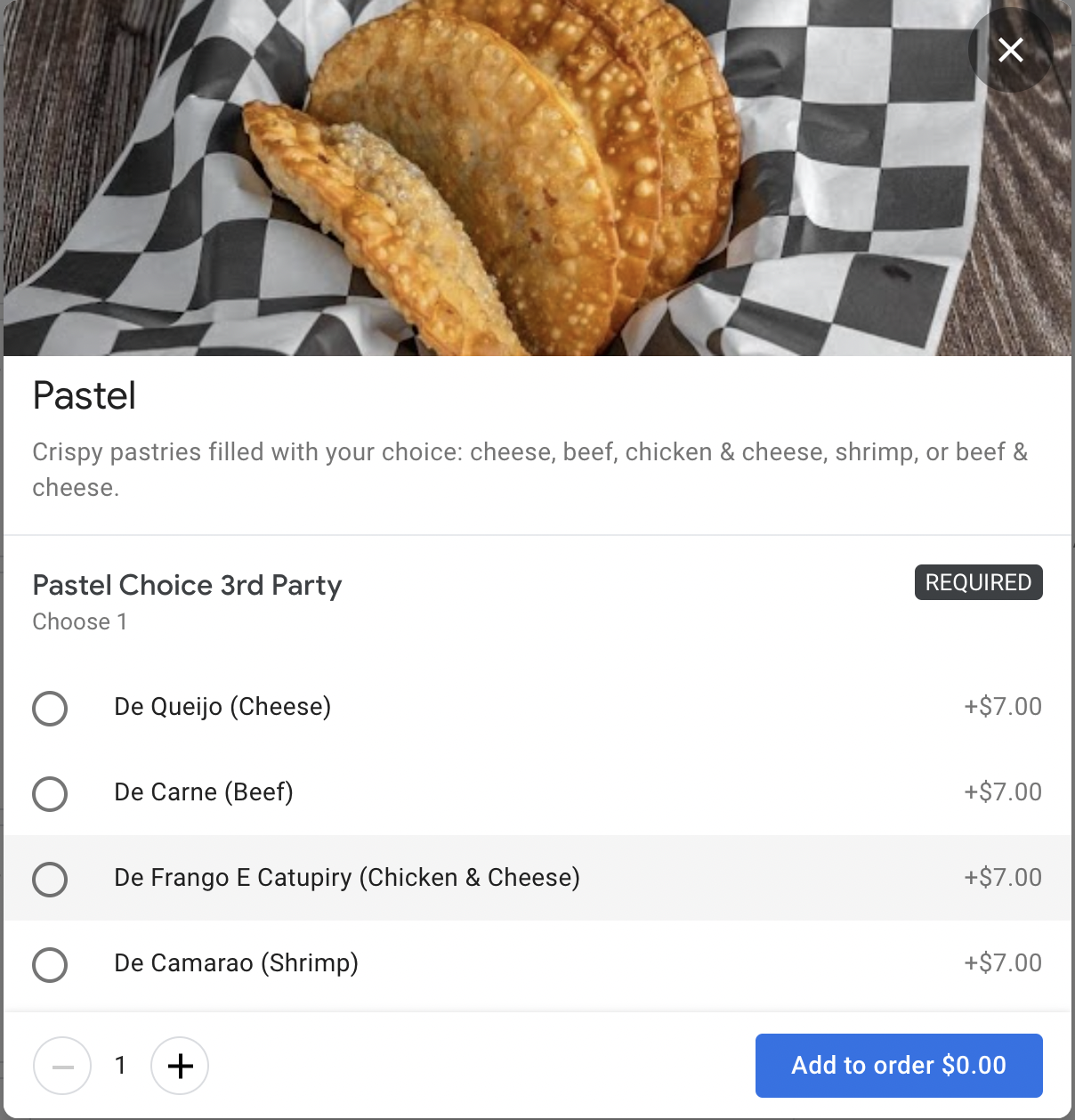
Task: Select the De Carne (Beef) radio circle
Action: [50, 794]
